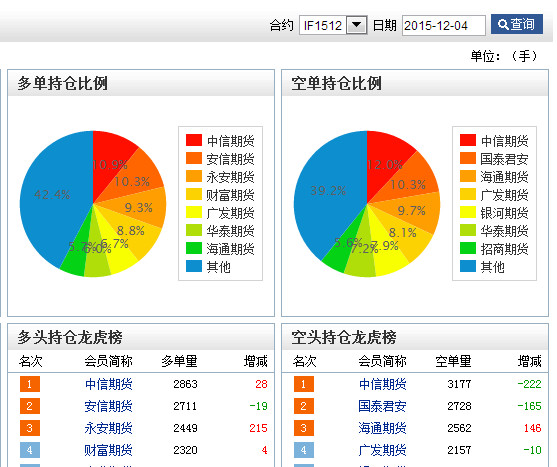This screenshot has width=557, height=467.
Task: Click long position value 2863
Action: click(x=185, y=384)
